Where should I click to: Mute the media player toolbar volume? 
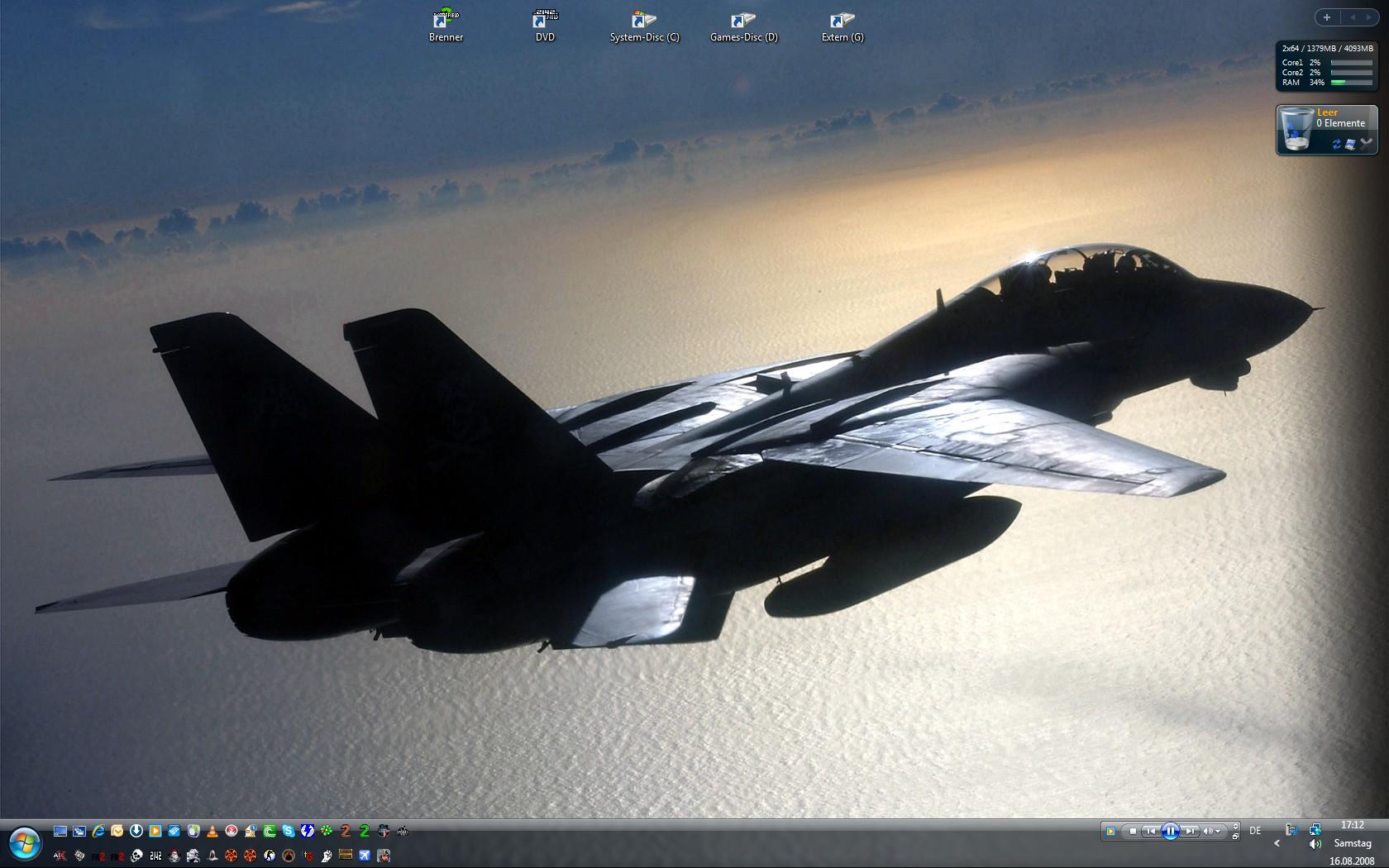(1208, 831)
